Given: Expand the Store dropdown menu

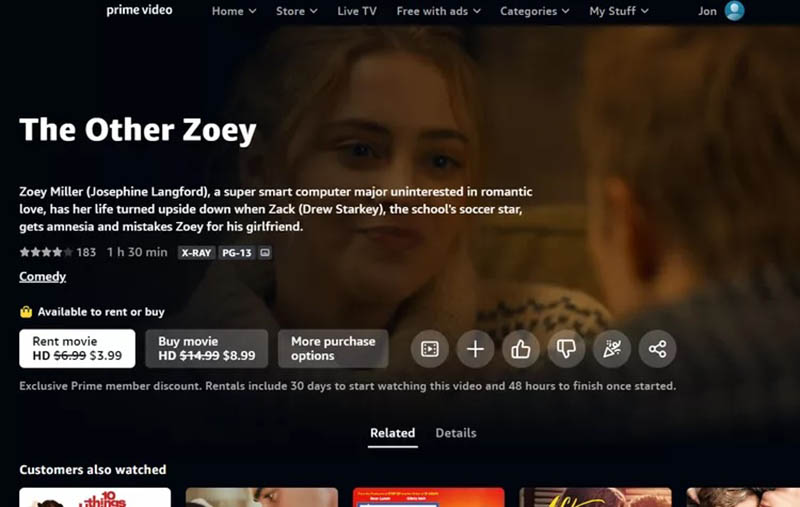Looking at the screenshot, I should (296, 11).
